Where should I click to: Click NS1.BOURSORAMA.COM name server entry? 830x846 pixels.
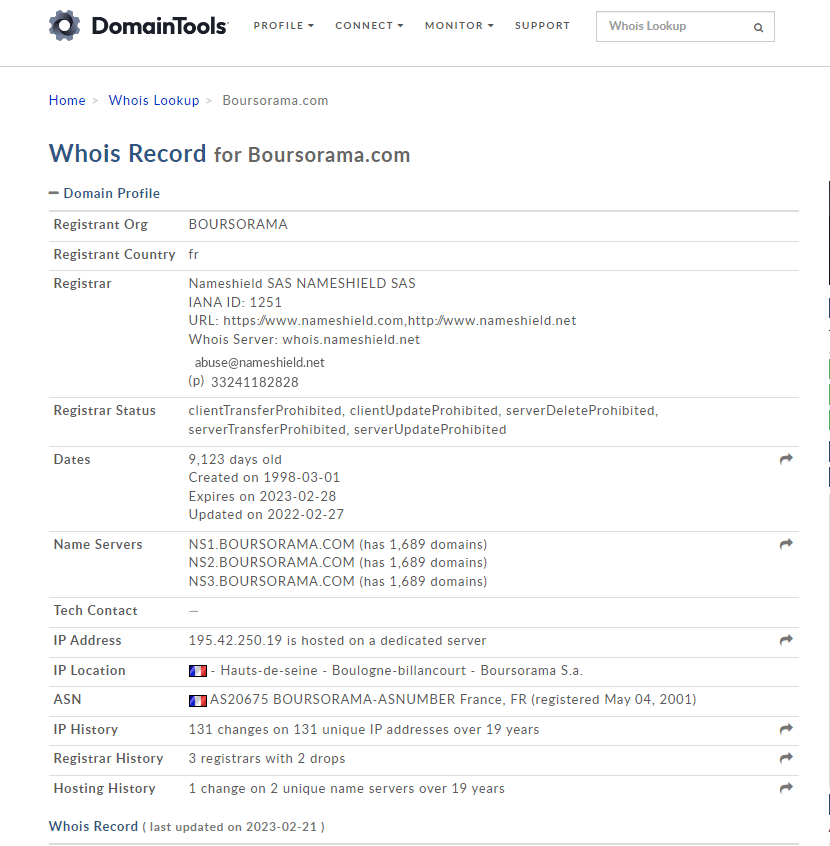click(x=338, y=544)
